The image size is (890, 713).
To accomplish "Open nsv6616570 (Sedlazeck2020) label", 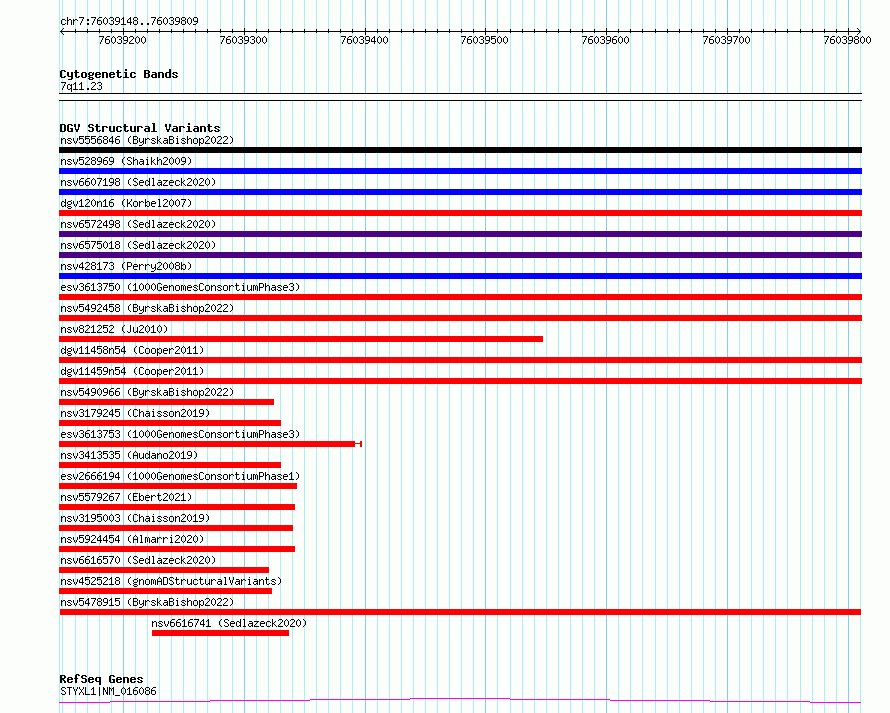I will [x=138, y=560].
